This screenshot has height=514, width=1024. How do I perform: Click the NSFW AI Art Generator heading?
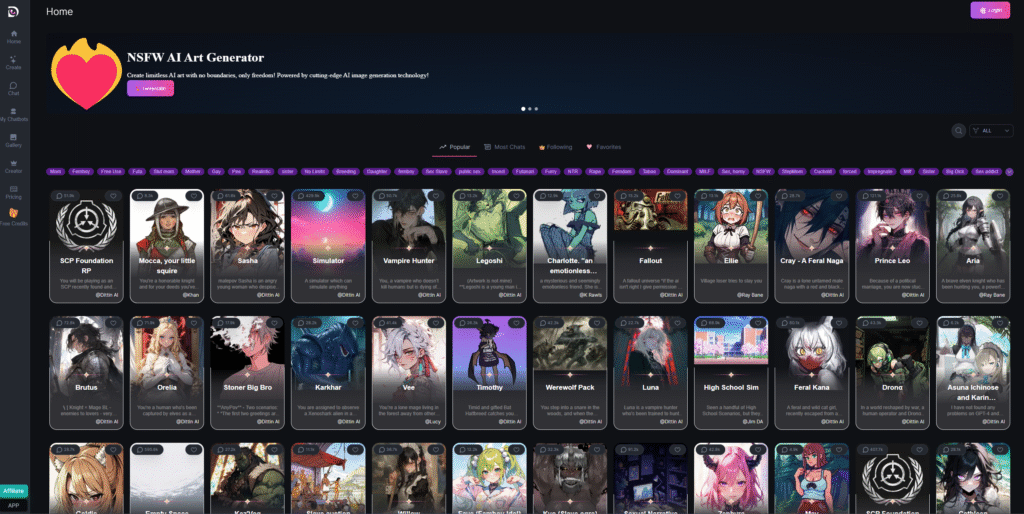(x=195, y=57)
